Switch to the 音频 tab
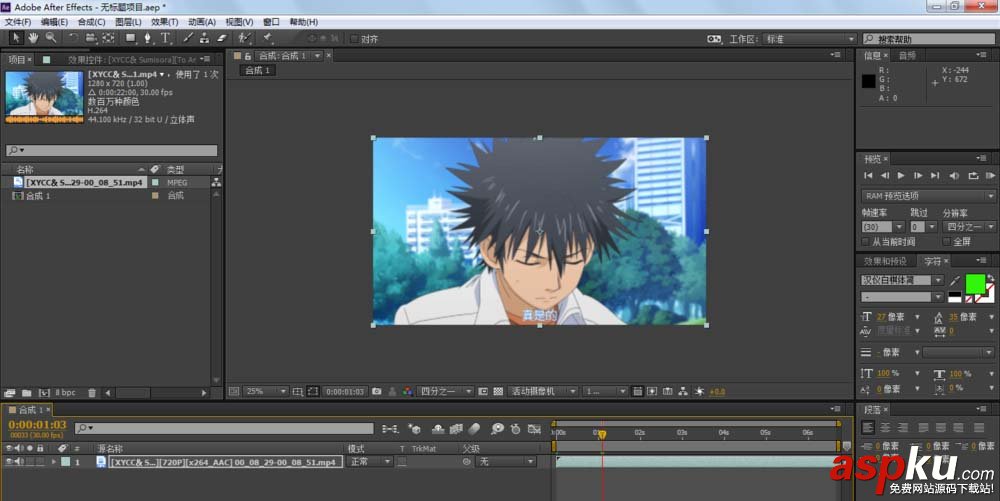 coord(907,55)
